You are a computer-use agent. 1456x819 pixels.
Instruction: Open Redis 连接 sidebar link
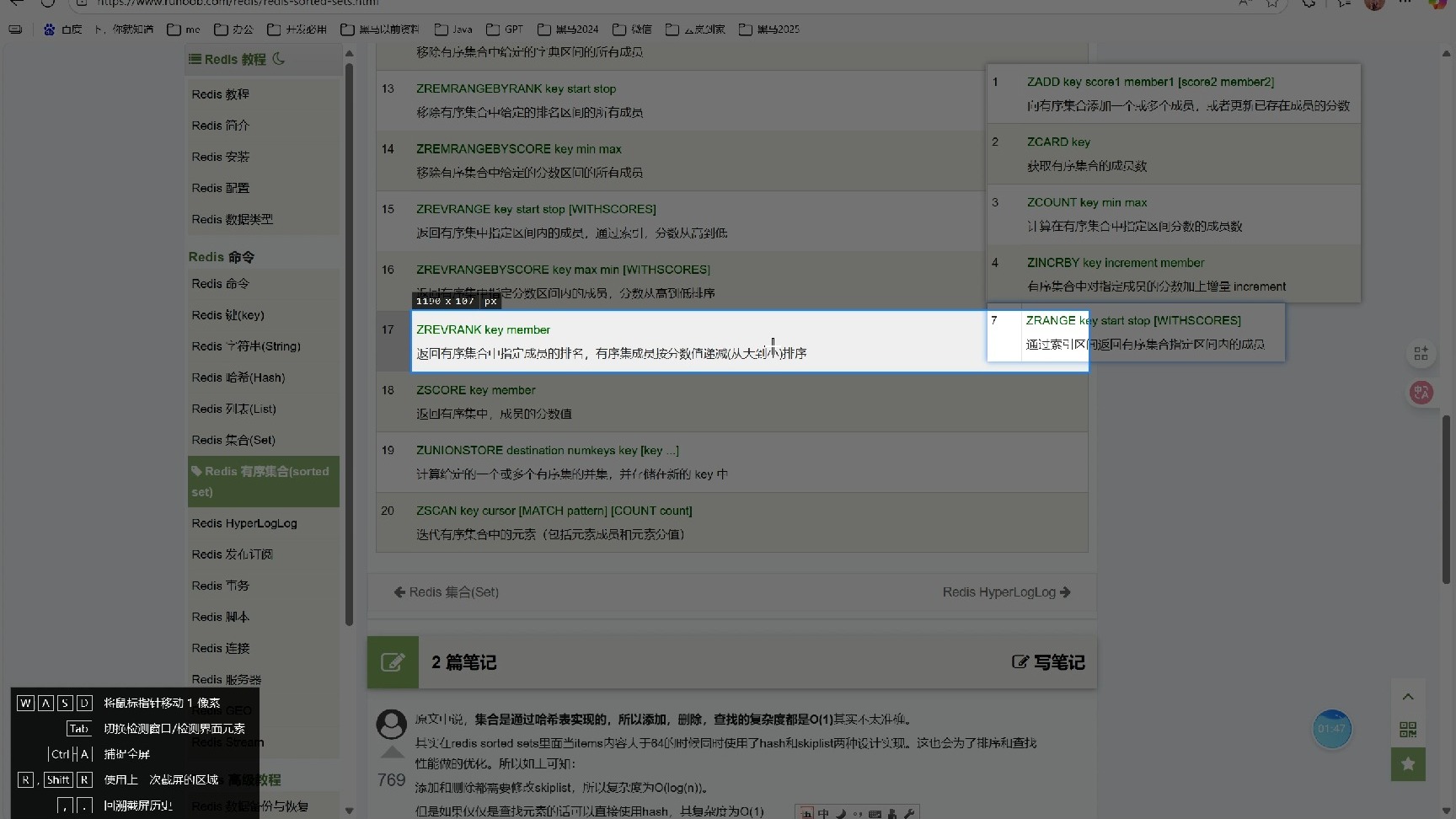pyautogui.click(x=220, y=648)
